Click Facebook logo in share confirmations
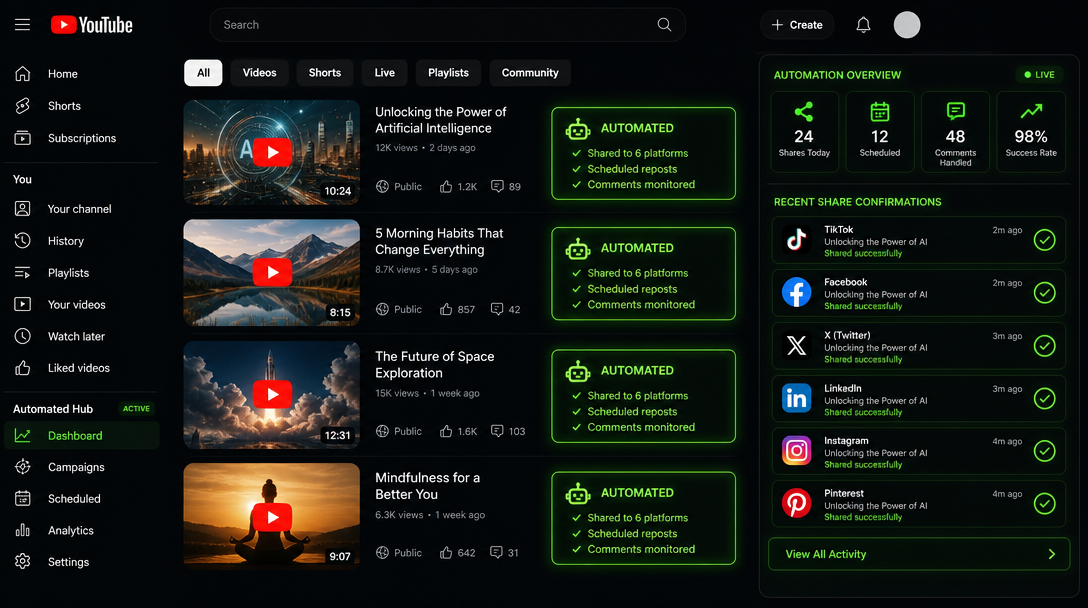 pyautogui.click(x=797, y=292)
